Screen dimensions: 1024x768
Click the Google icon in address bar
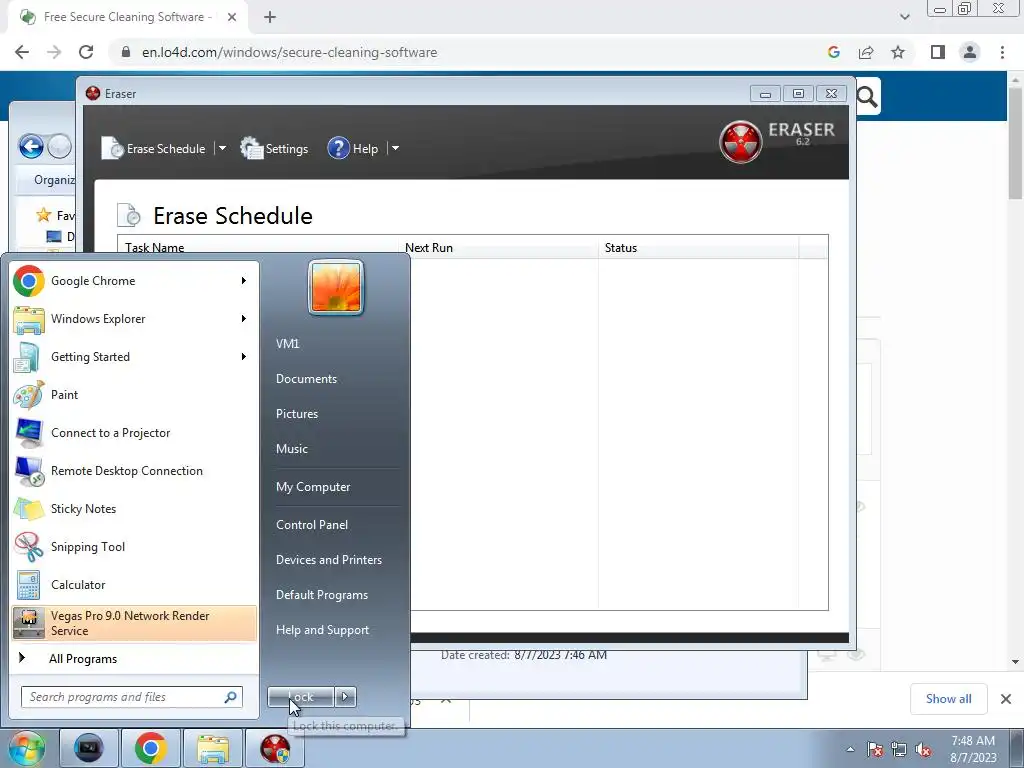[833, 52]
